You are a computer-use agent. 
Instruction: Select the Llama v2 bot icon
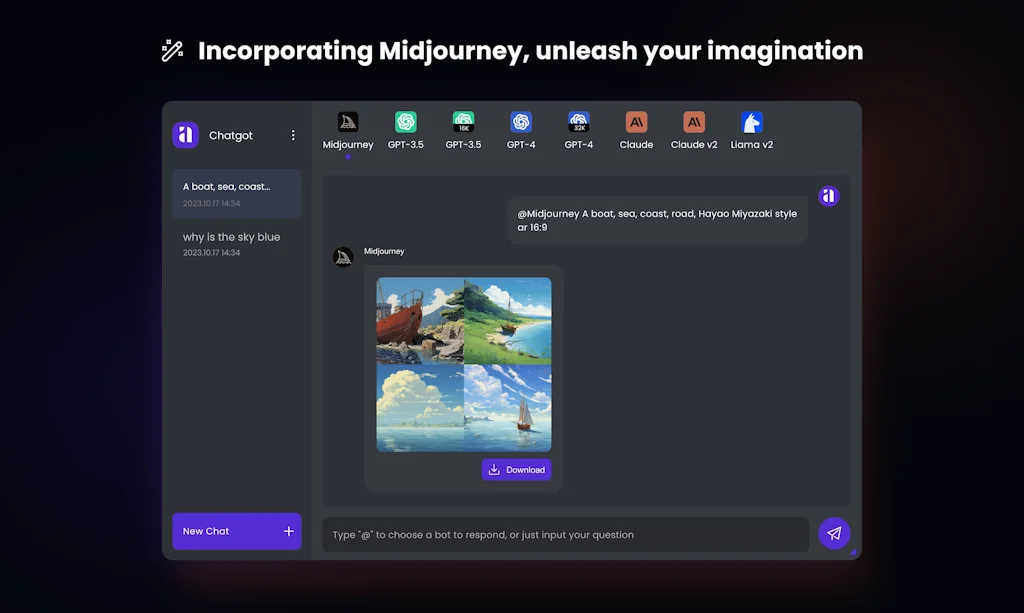click(x=751, y=124)
